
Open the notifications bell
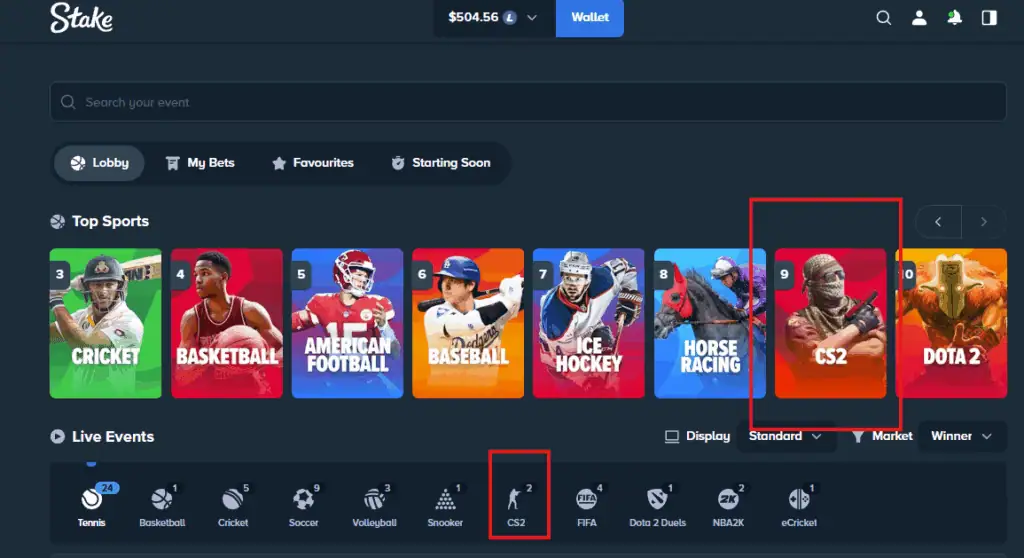(954, 18)
